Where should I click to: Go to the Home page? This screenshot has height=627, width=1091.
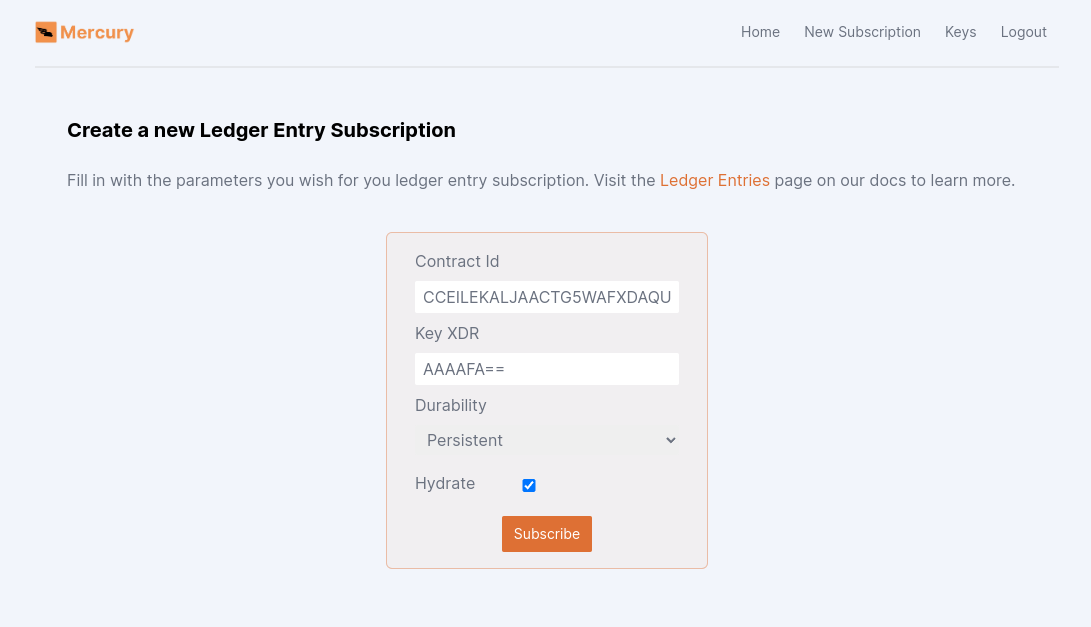click(x=760, y=32)
